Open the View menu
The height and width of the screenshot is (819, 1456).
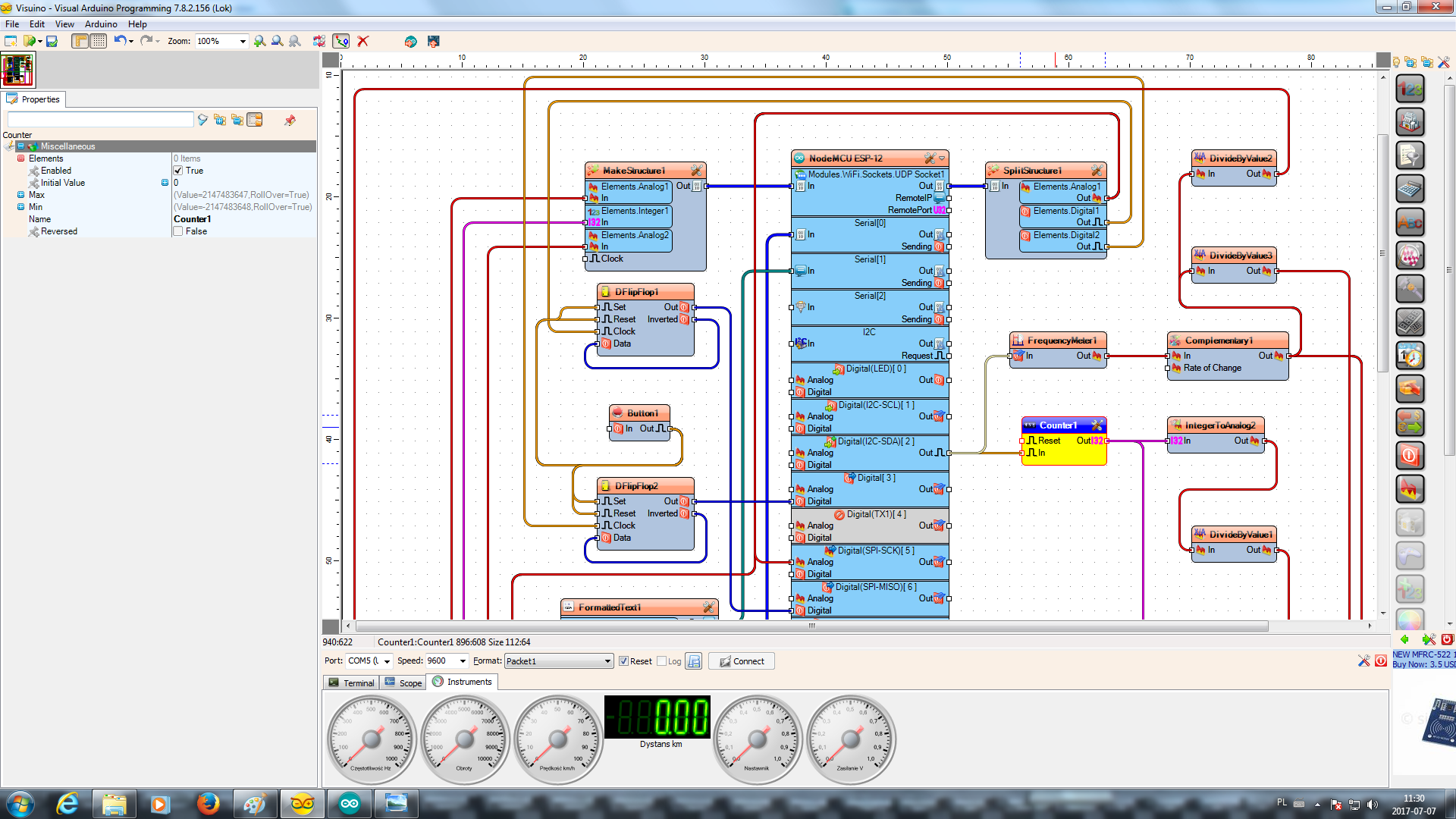click(64, 24)
